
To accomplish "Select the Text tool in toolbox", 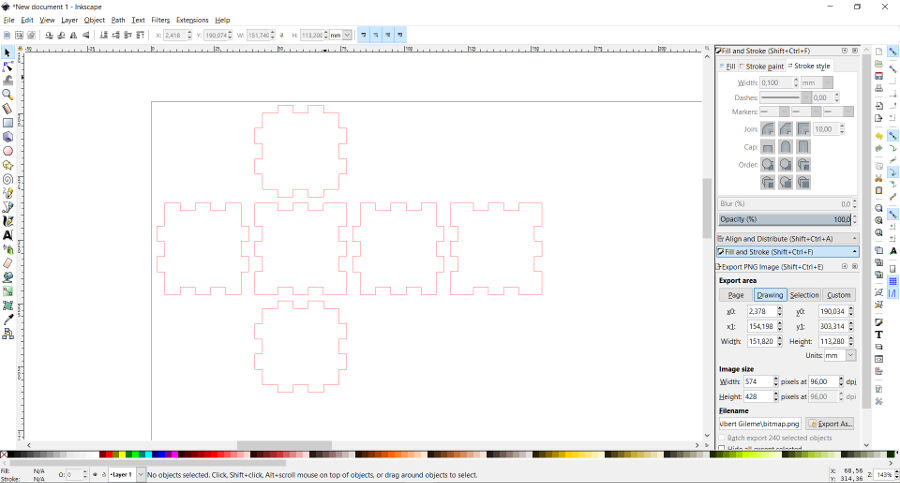I will (x=8, y=235).
